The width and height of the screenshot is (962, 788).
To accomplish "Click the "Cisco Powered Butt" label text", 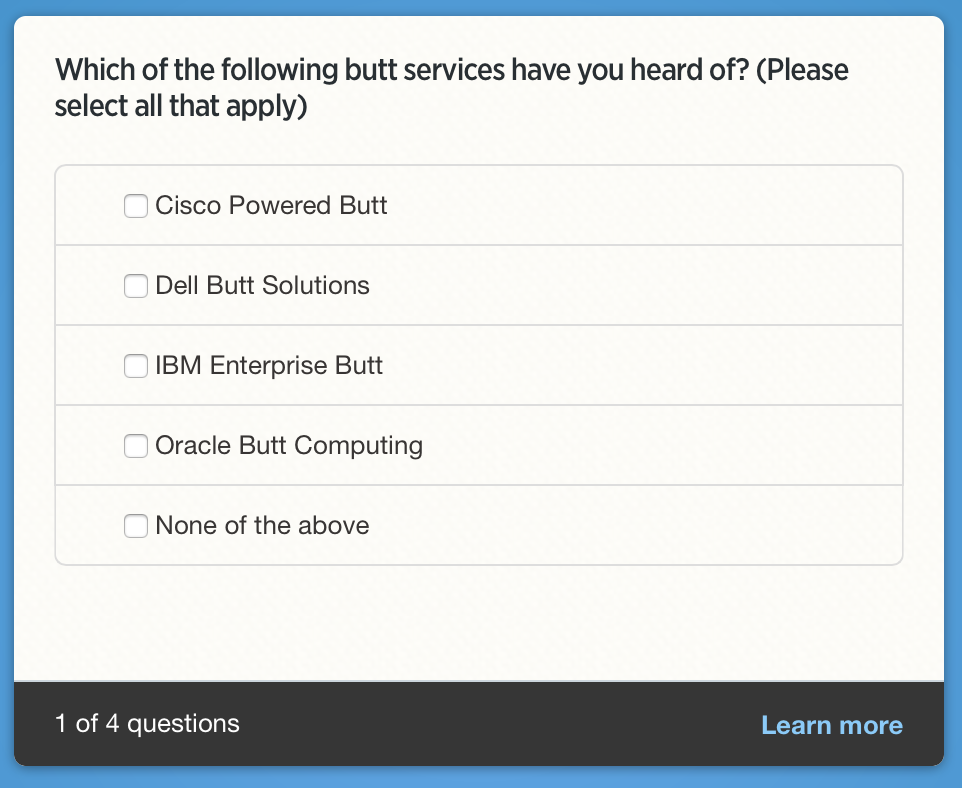I will tap(271, 206).
